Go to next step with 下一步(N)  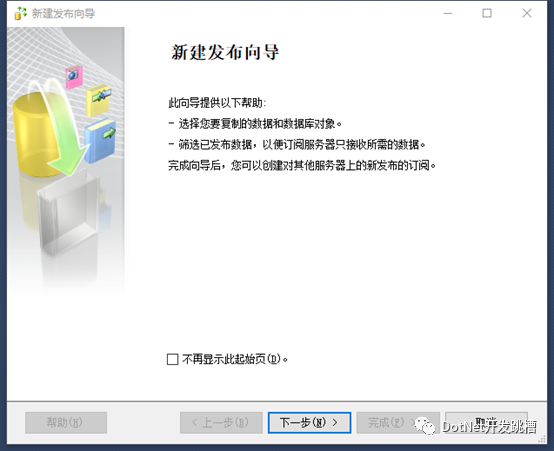click(310, 422)
